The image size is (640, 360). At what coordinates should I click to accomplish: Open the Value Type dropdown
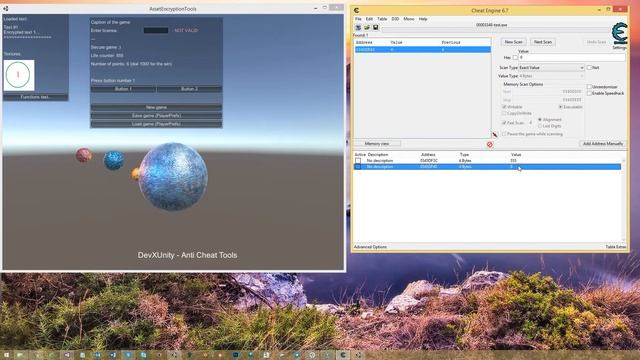point(551,76)
